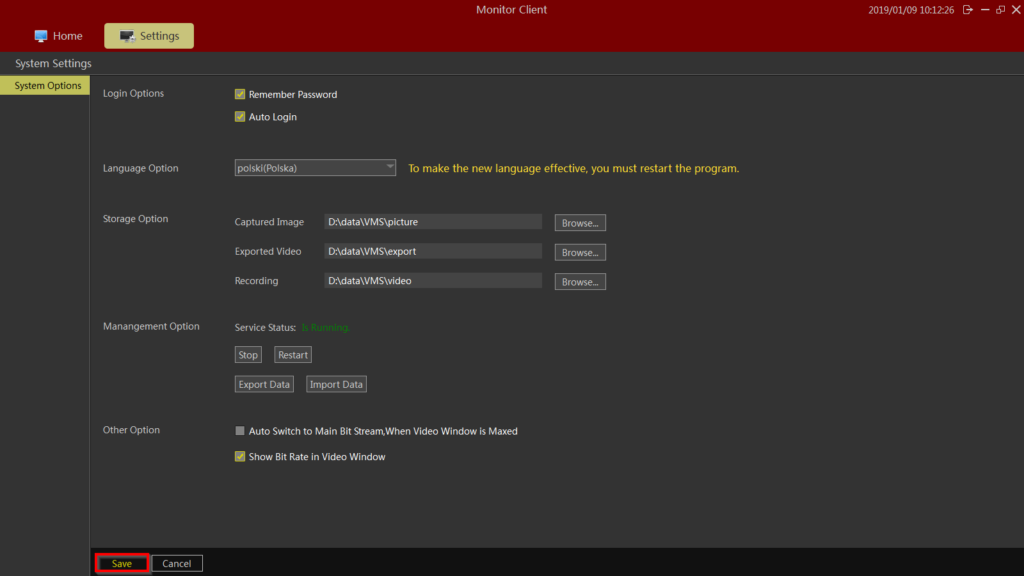
Task: Click the Settings tab icon
Action: 127,36
